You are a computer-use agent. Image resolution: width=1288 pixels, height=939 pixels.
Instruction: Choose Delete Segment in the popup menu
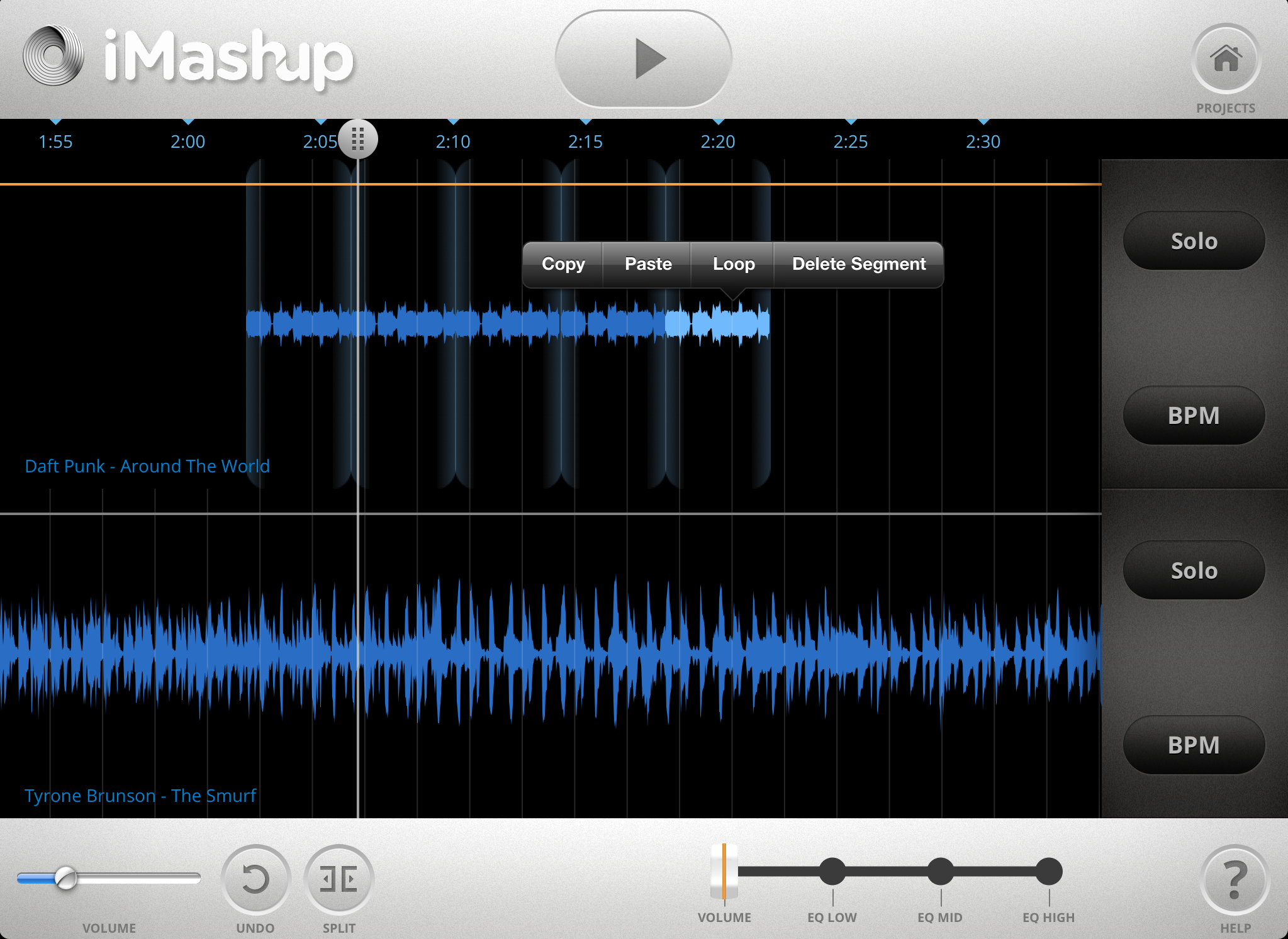[859, 264]
